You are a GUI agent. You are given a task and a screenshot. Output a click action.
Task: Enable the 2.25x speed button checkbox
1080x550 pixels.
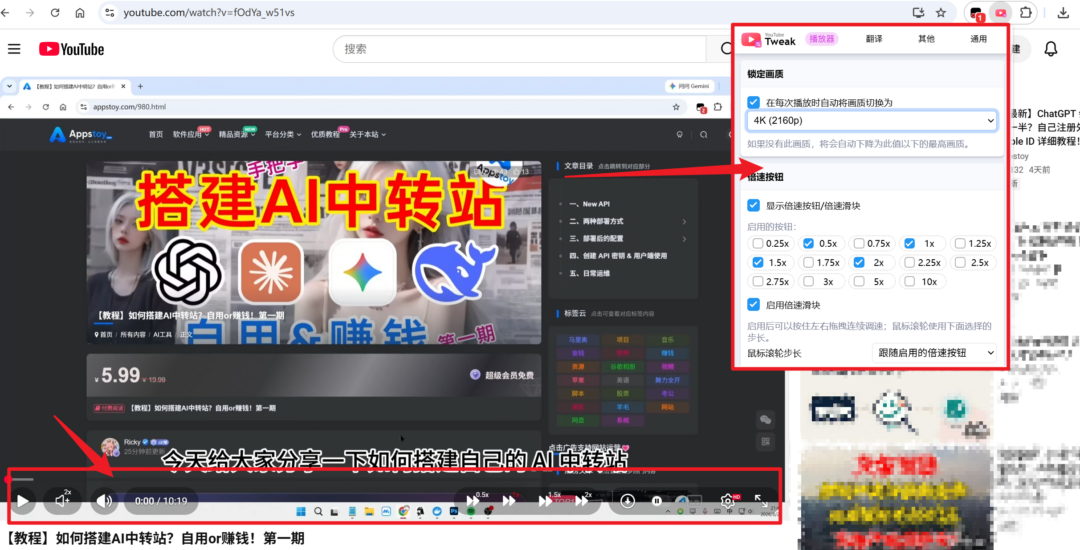click(910, 262)
